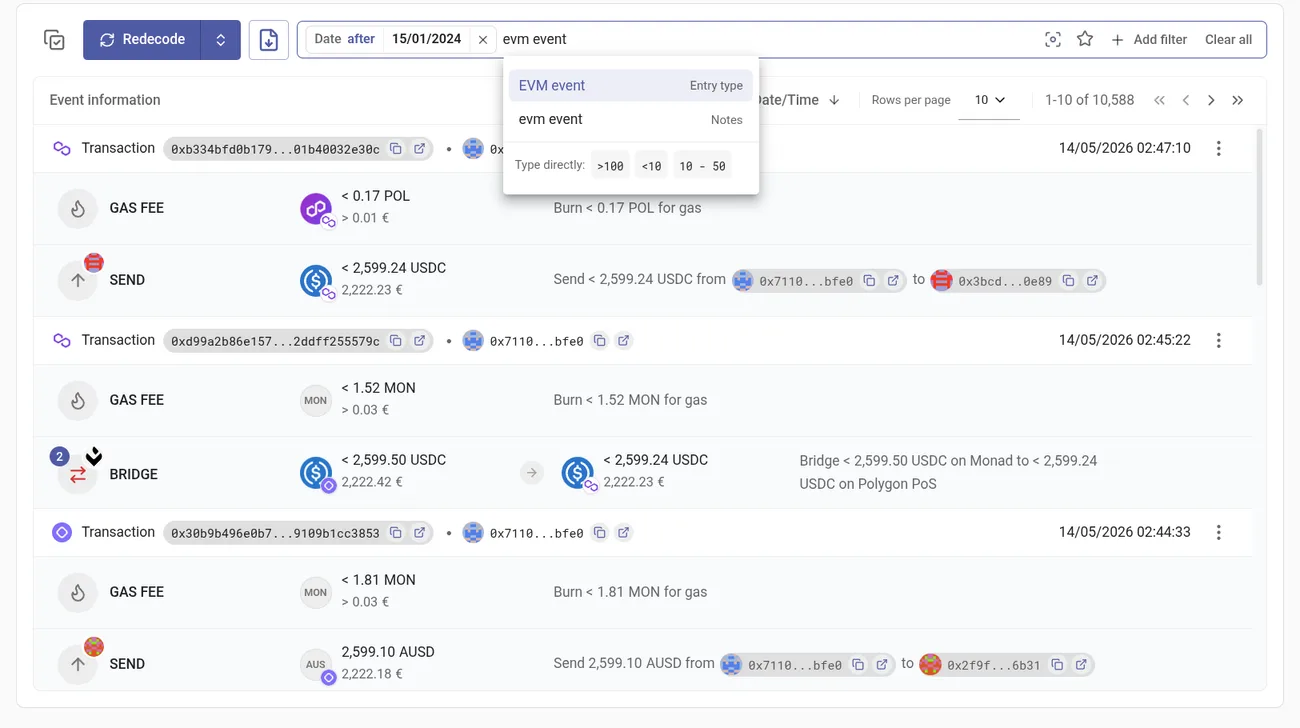The width and height of the screenshot is (1300, 728).
Task: Click the grouped events badge '2' on BRIDGE
Action: coord(59,457)
